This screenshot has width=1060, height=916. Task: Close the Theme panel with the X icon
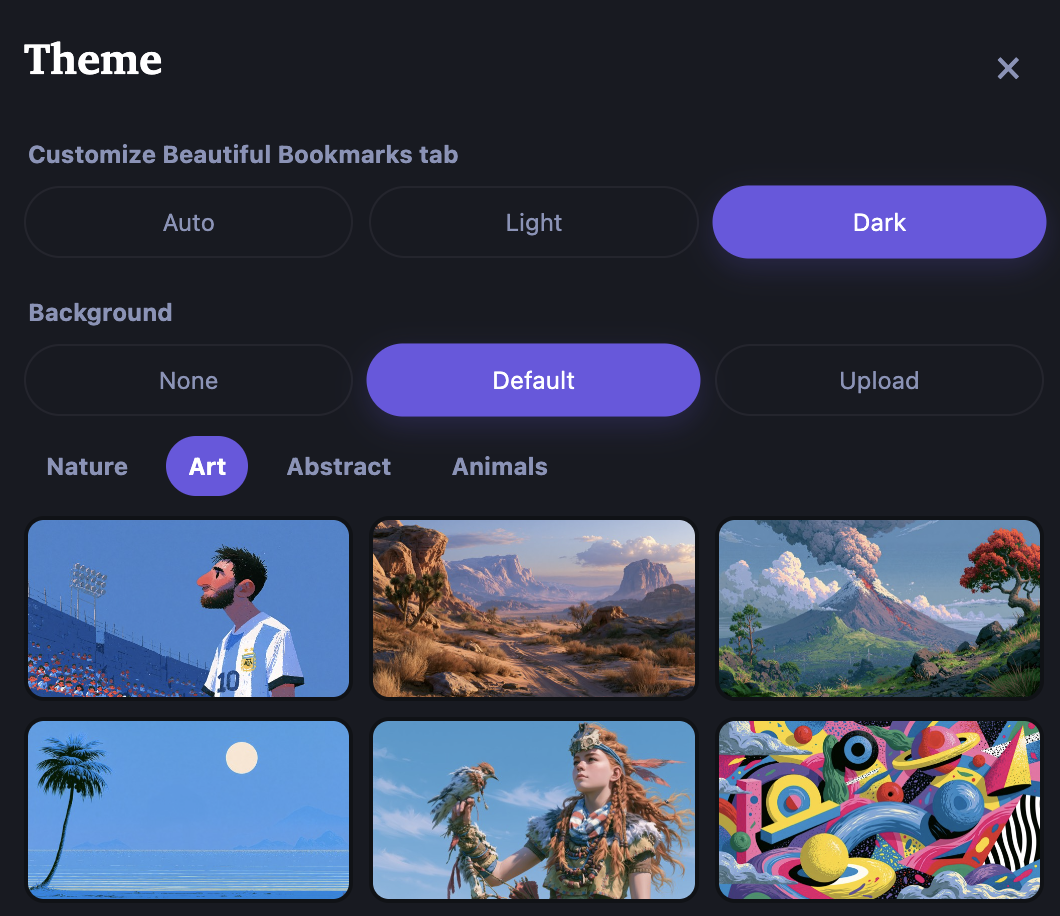pyautogui.click(x=1007, y=68)
